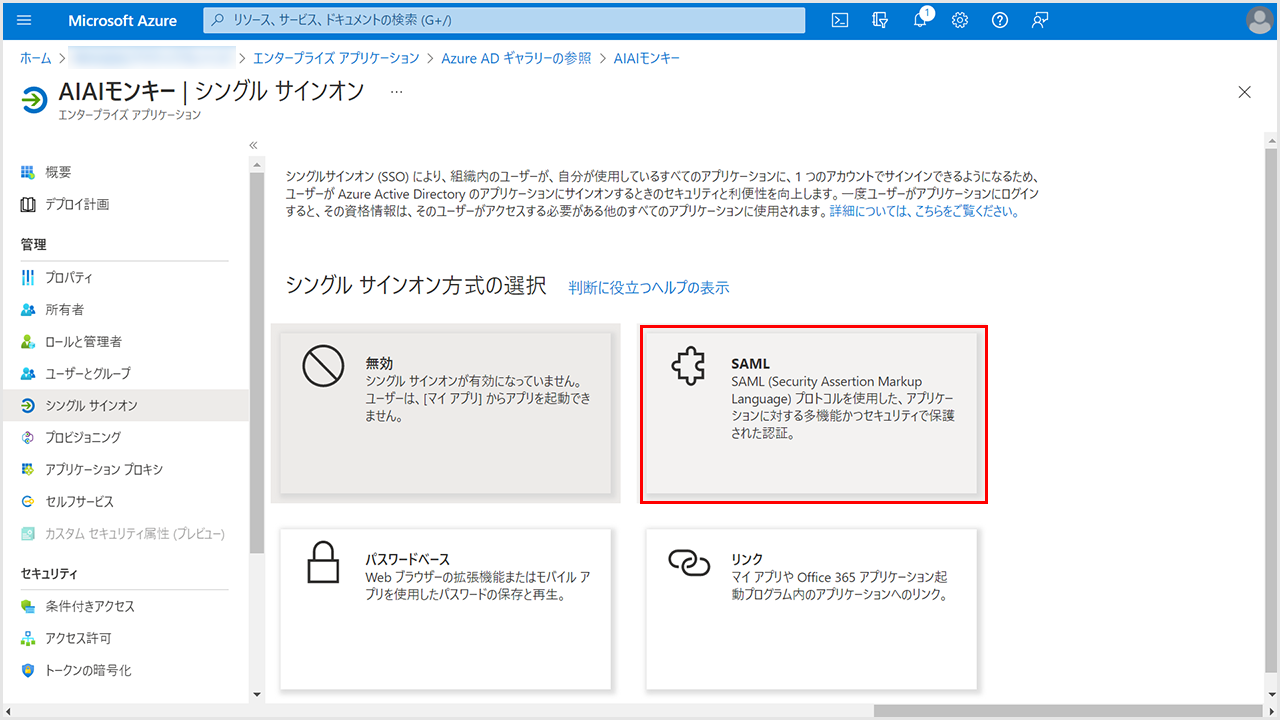
Task: Open directory and subscription filter icon
Action: (x=880, y=20)
